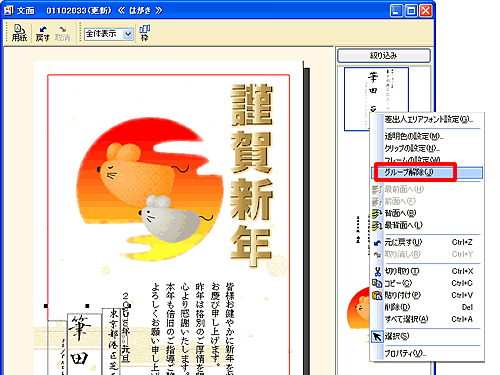Select the mouse illustration thumbnail in side panel

pyautogui.click(x=358, y=308)
